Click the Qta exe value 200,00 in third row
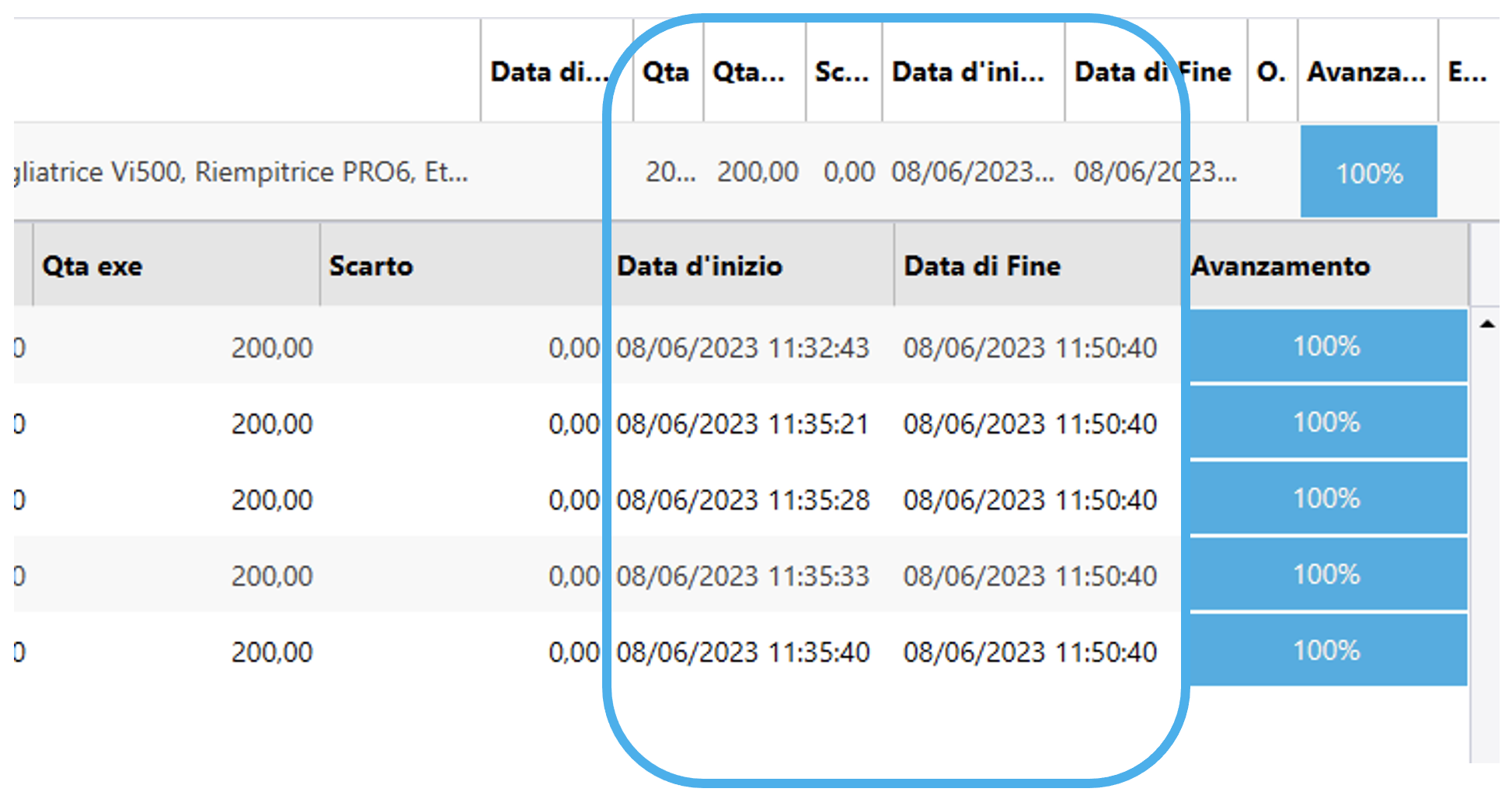The width and height of the screenshot is (1512, 799). point(273,500)
